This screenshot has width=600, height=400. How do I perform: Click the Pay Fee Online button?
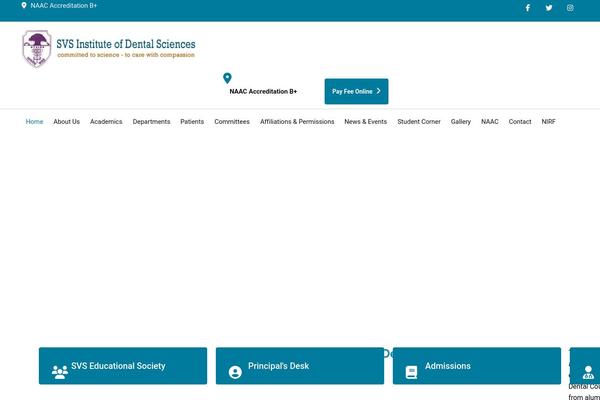click(x=356, y=91)
